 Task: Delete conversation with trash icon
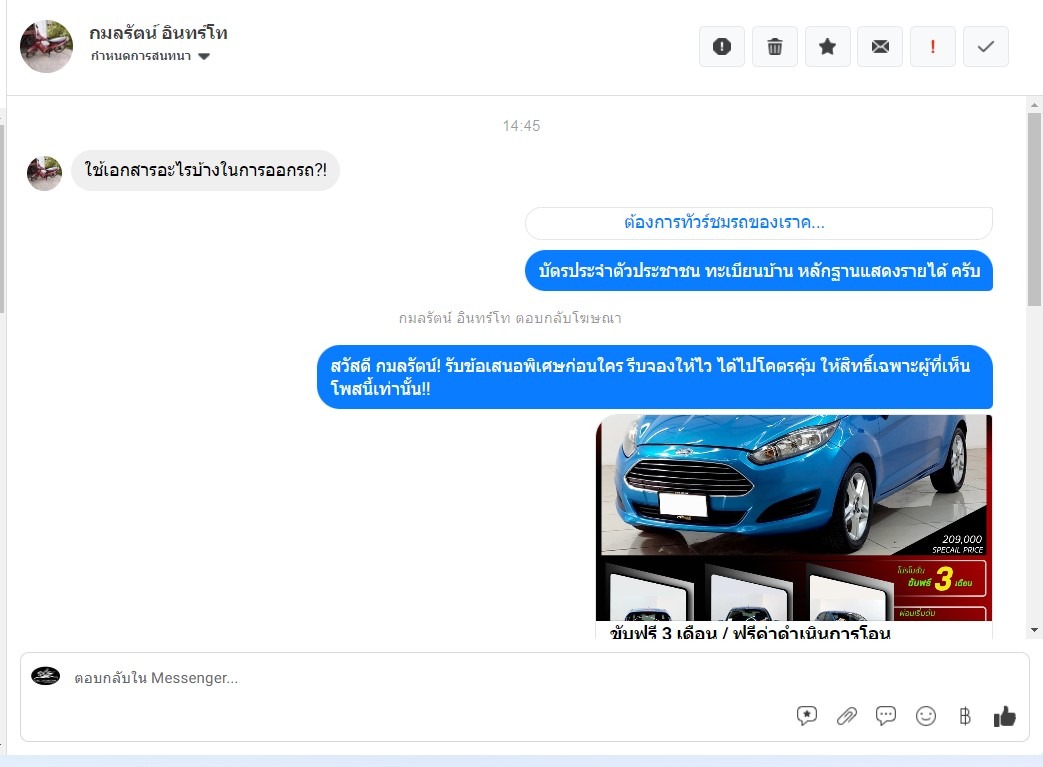pyautogui.click(x=774, y=47)
